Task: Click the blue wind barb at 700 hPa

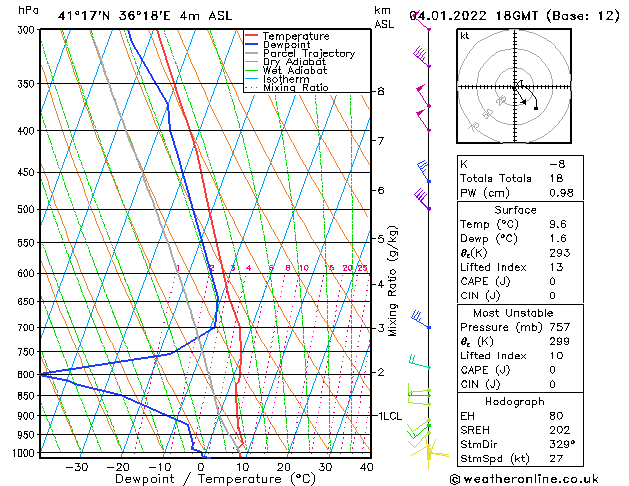Action: [x=420, y=320]
